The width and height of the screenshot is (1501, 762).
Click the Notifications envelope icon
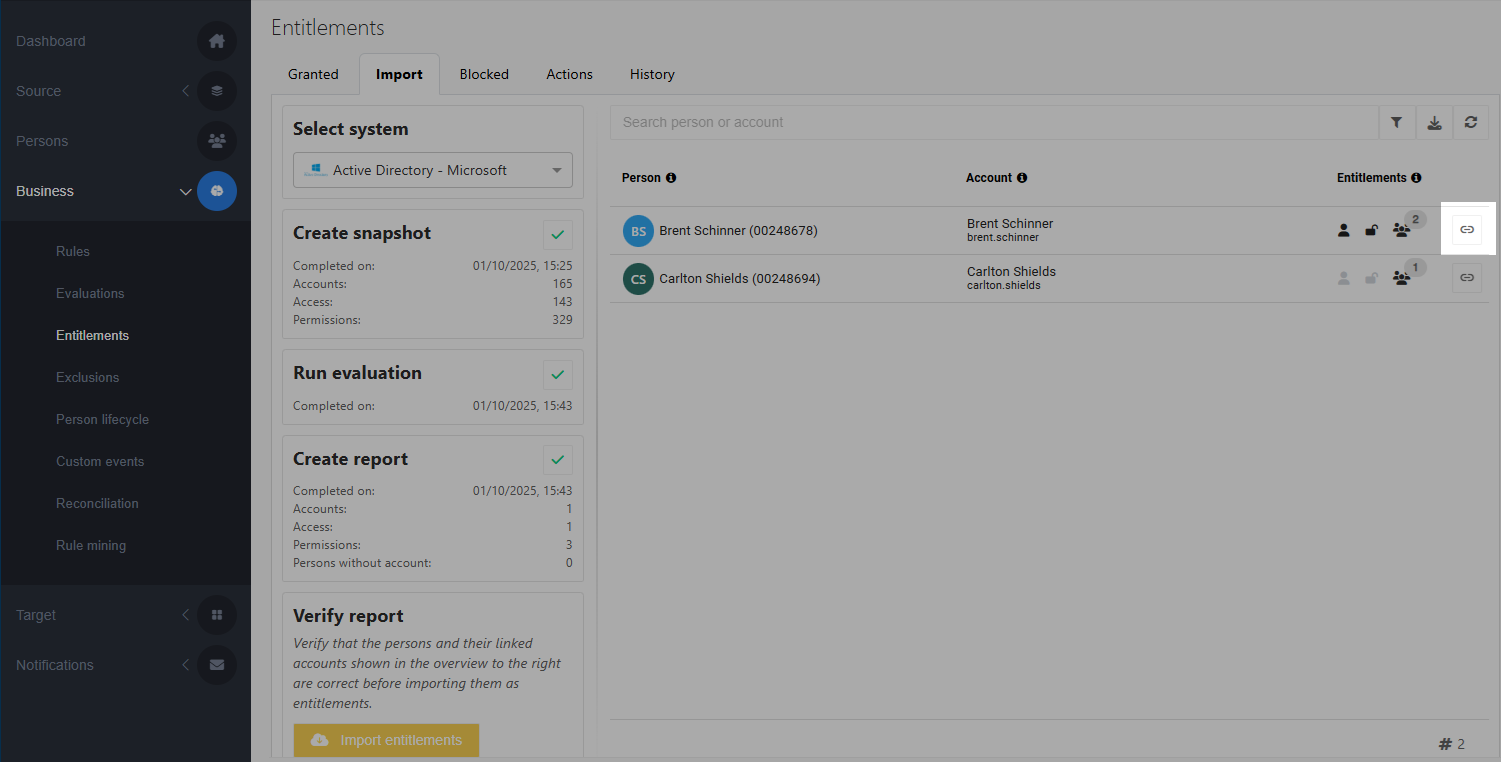click(x=217, y=665)
